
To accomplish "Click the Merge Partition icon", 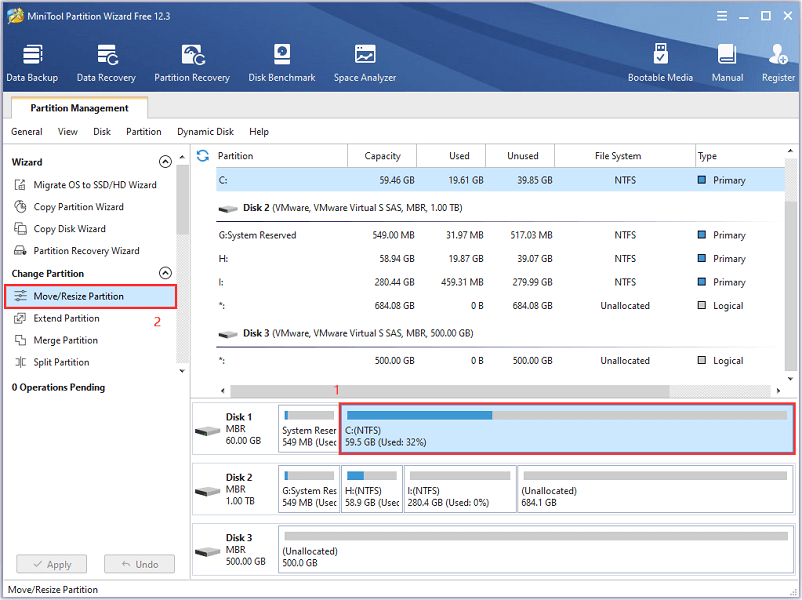I will click(20, 340).
